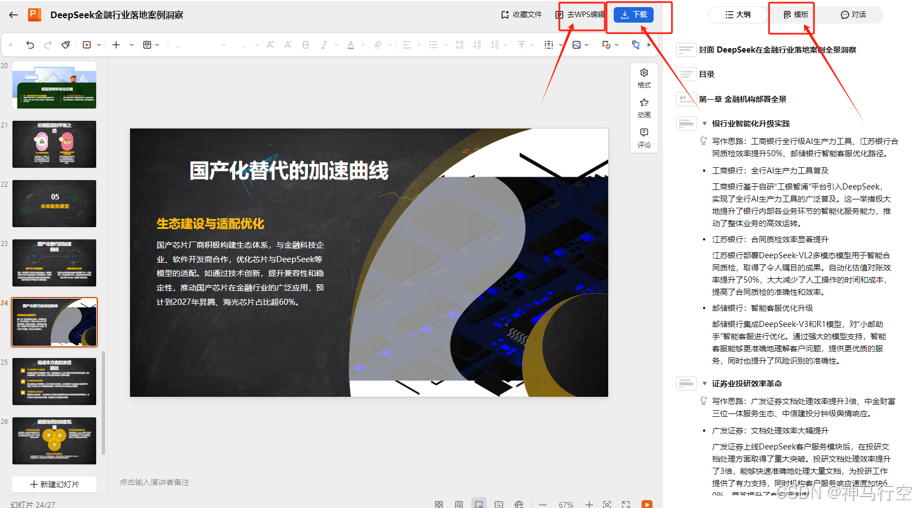Open the 评论 comments panel
The image size is (916, 508).
pos(644,138)
